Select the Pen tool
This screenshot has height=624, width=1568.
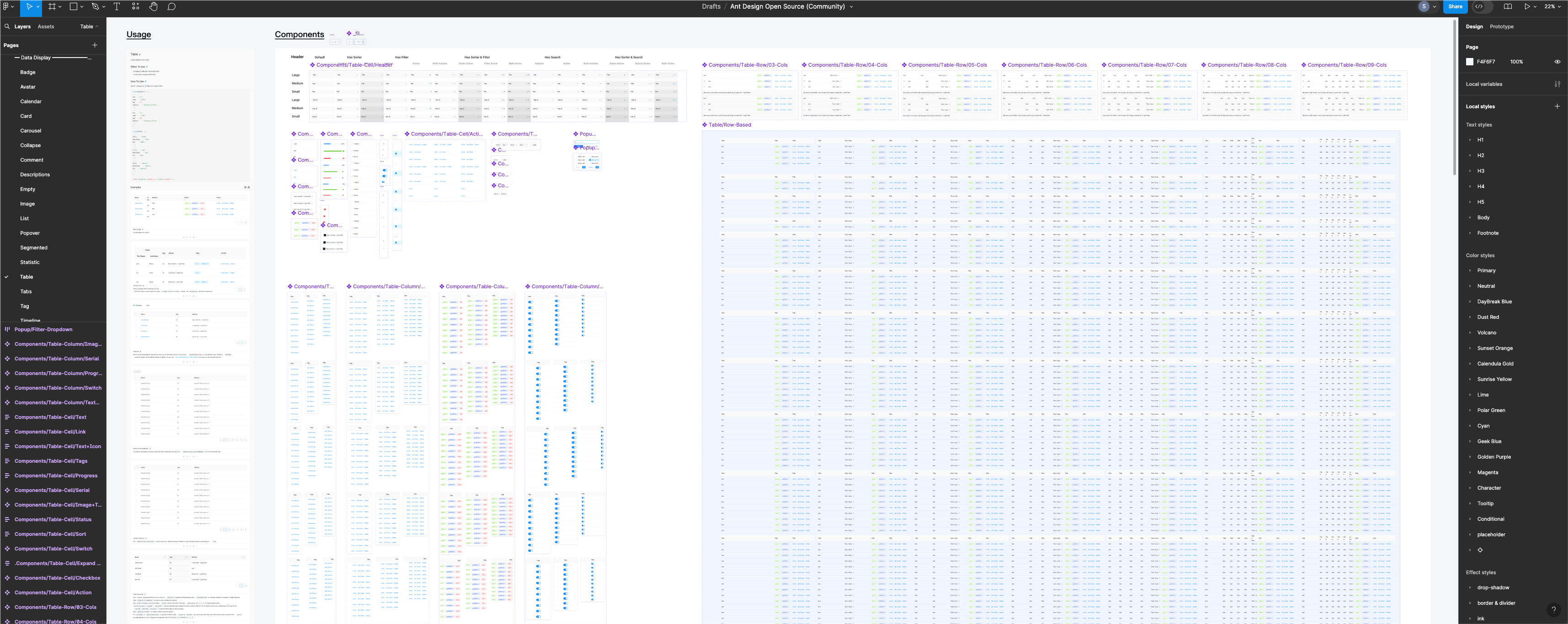(x=95, y=7)
